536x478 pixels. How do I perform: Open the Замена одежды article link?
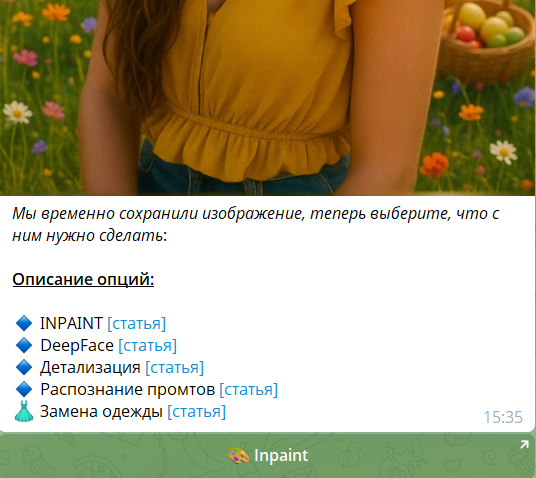197,411
